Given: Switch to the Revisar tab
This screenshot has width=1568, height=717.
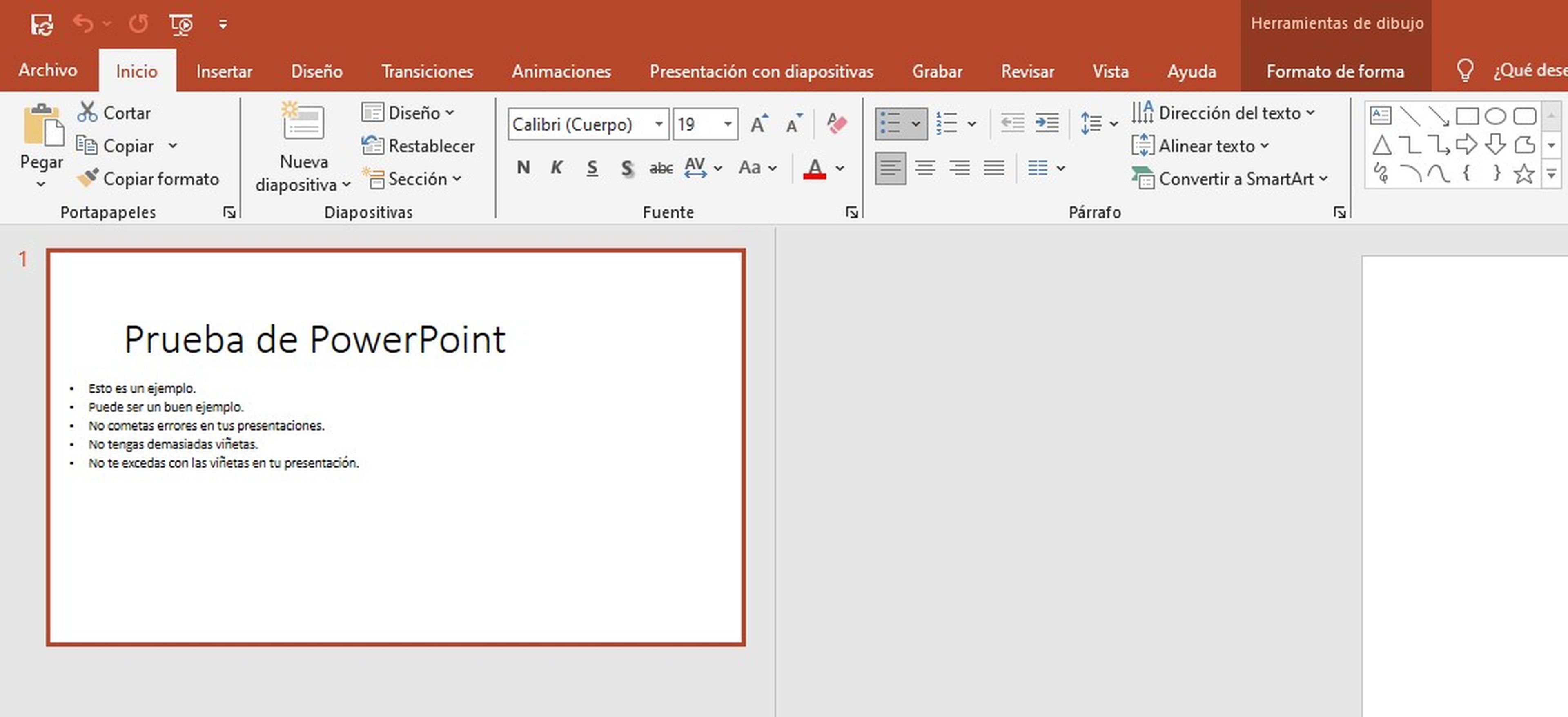Looking at the screenshot, I should [1027, 71].
